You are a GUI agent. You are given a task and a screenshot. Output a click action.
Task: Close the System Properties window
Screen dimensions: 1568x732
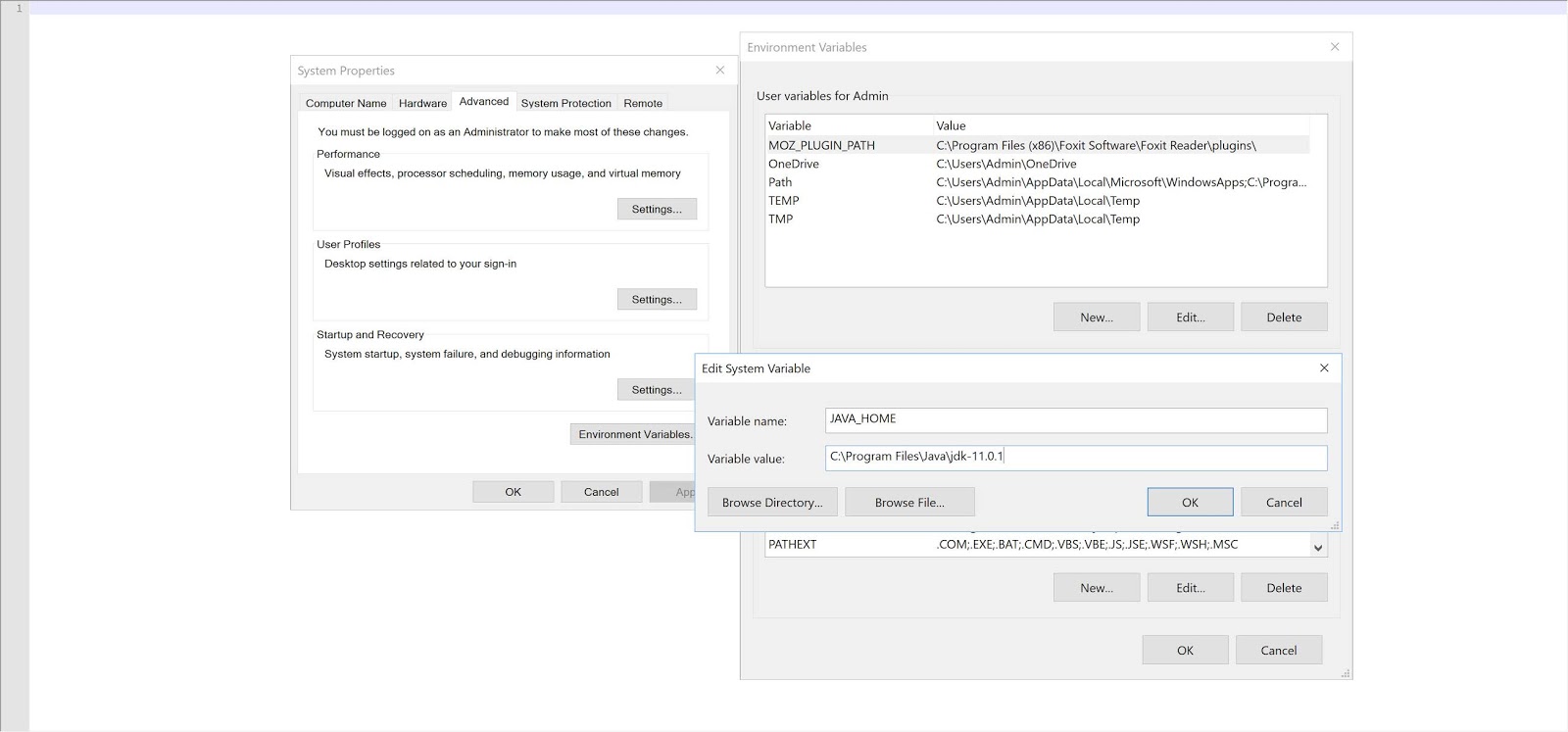(720, 71)
